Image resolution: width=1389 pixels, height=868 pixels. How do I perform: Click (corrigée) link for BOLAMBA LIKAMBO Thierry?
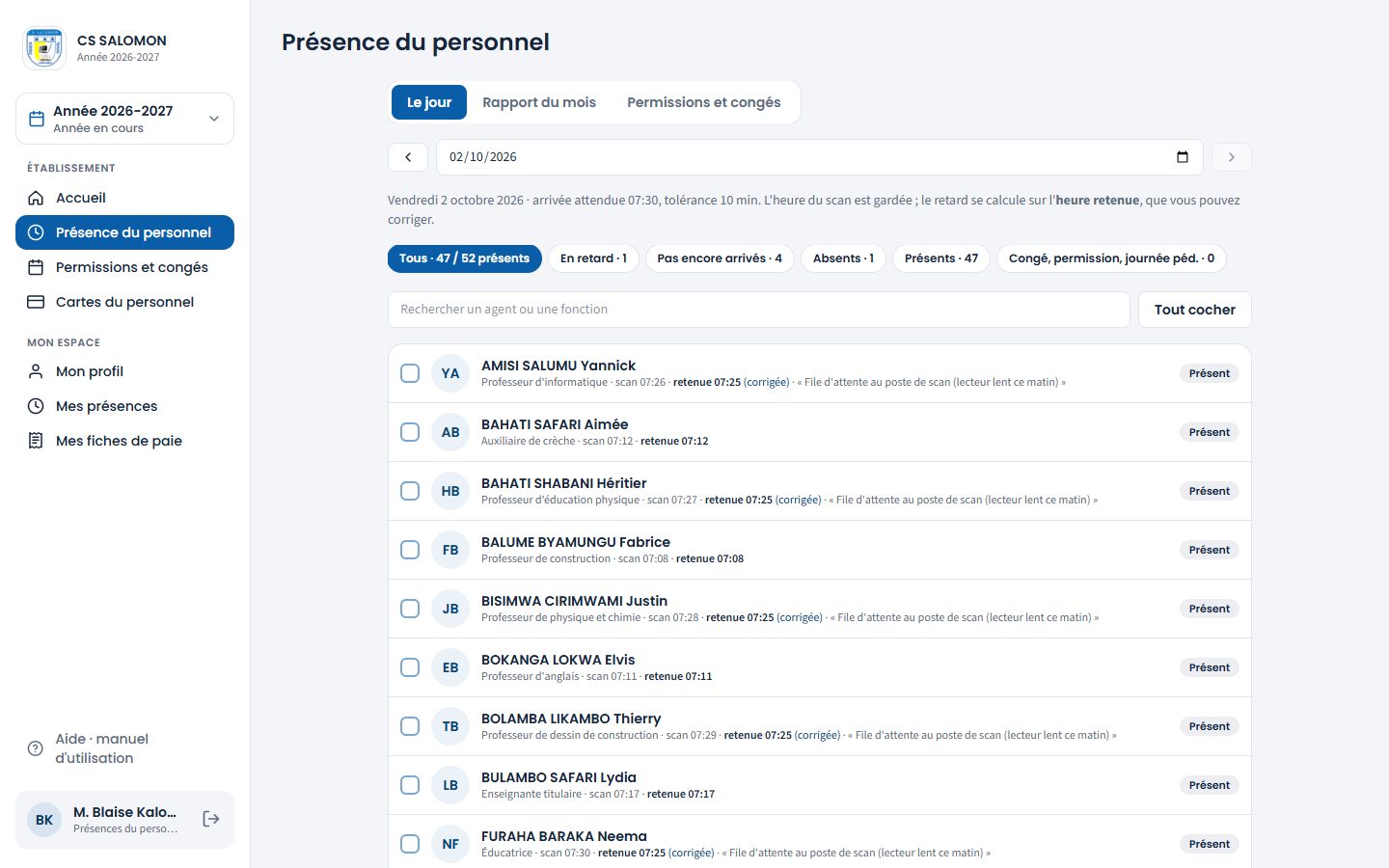818,735
